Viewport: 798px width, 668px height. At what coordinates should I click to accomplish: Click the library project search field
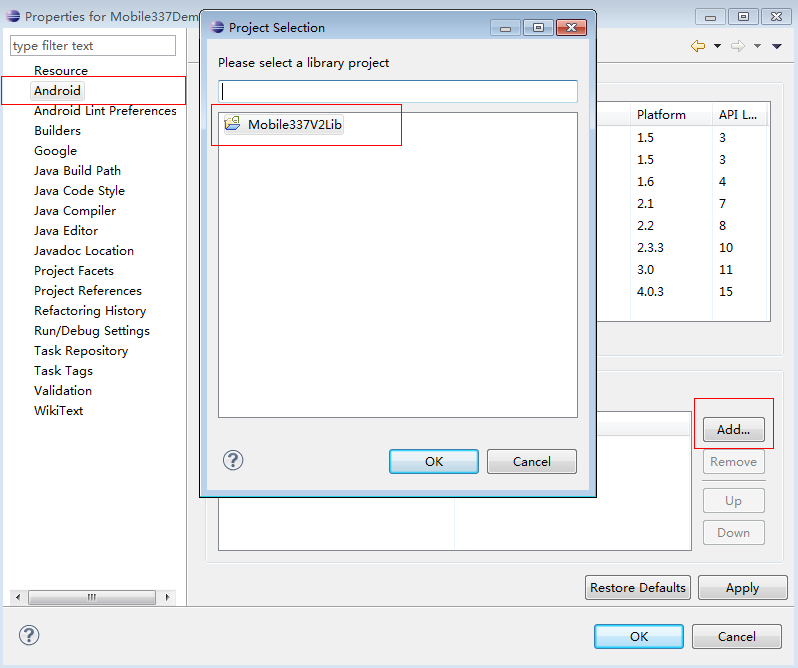(398, 91)
